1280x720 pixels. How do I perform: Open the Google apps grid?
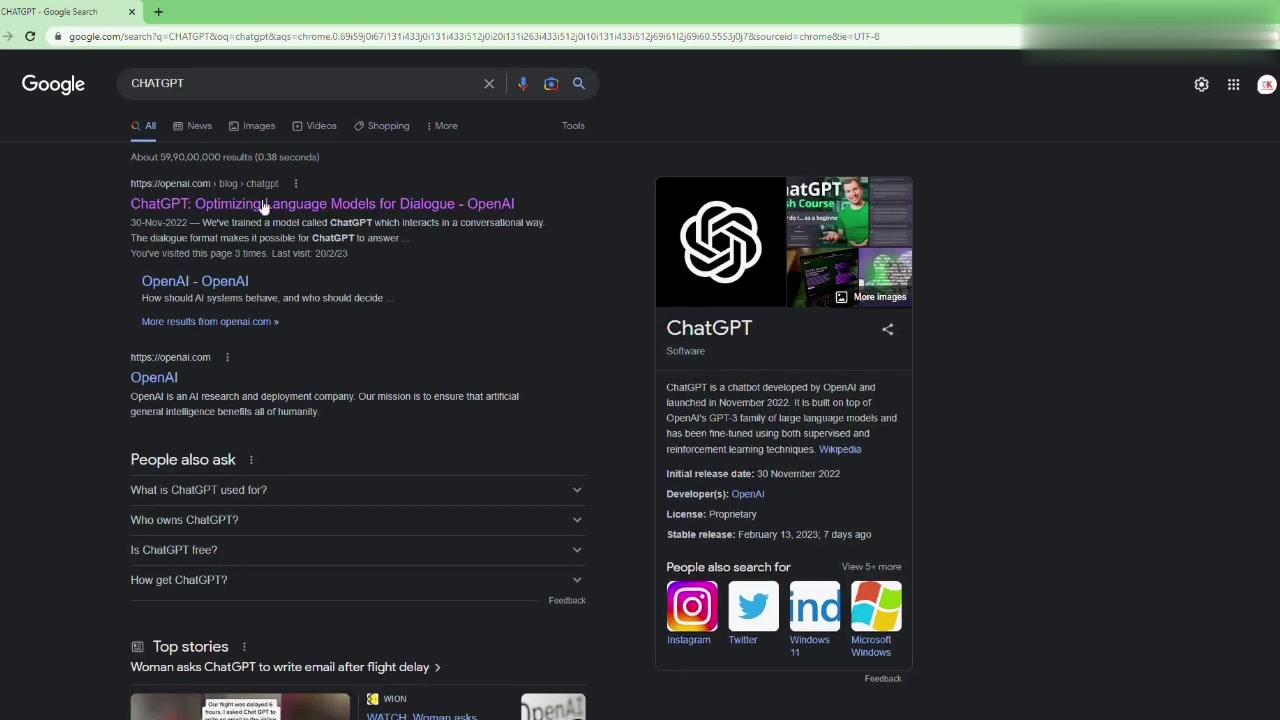point(1233,85)
